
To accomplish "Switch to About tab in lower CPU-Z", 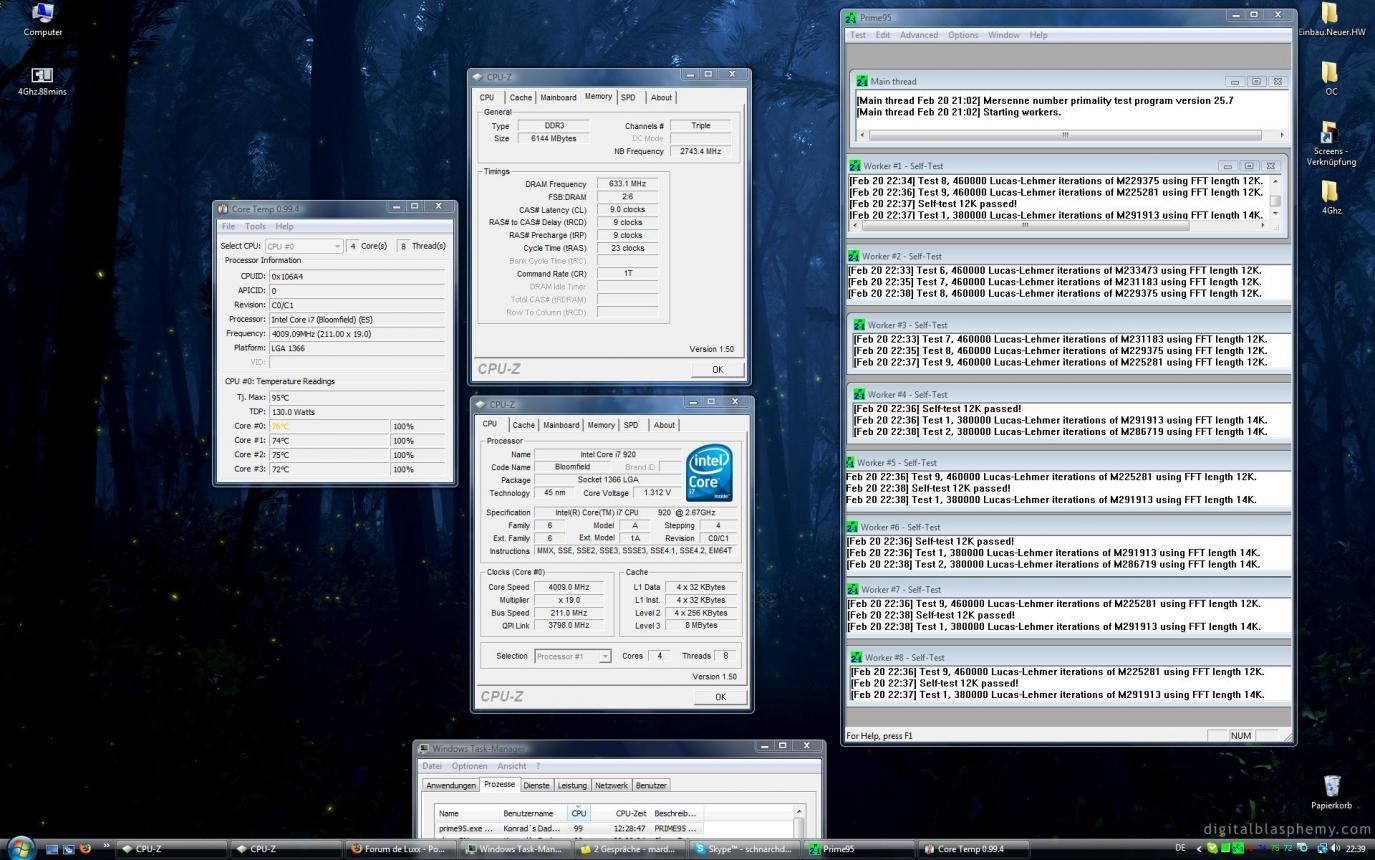I will [x=664, y=425].
